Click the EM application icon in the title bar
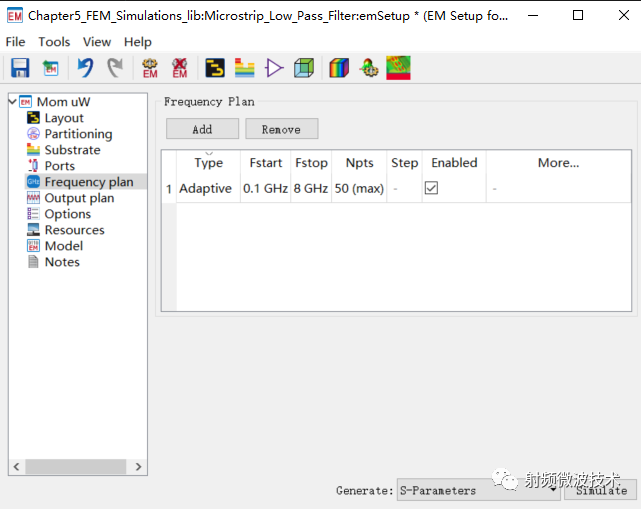Image resolution: width=641 pixels, height=509 pixels. coord(15,16)
